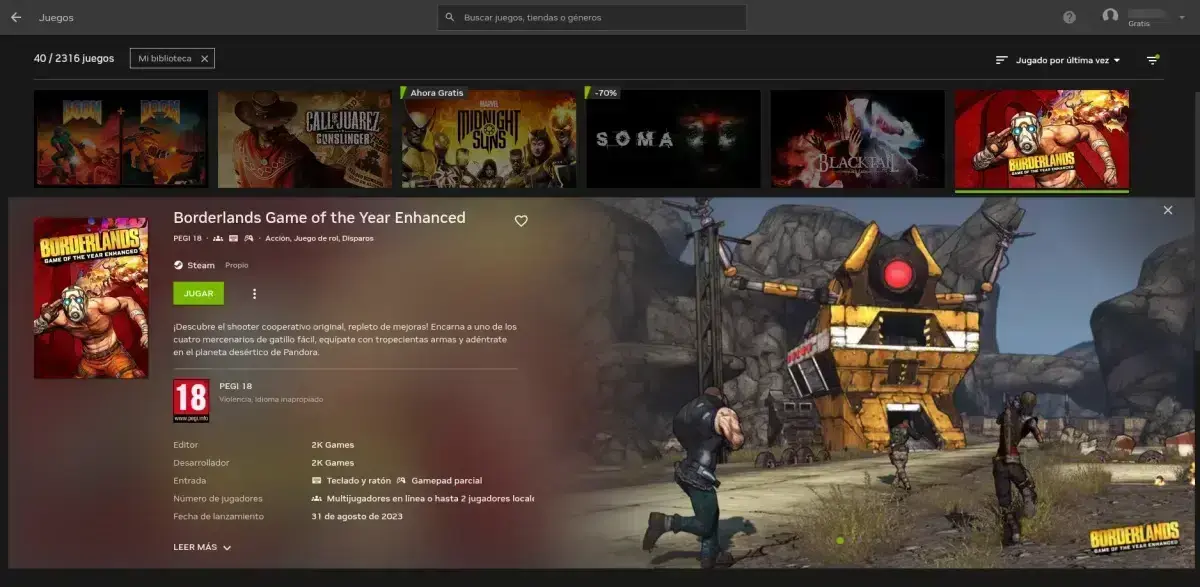The image size is (1200, 587).
Task: Click the Borderlands Game of the Year Enhanced title
Action: coord(319,217)
